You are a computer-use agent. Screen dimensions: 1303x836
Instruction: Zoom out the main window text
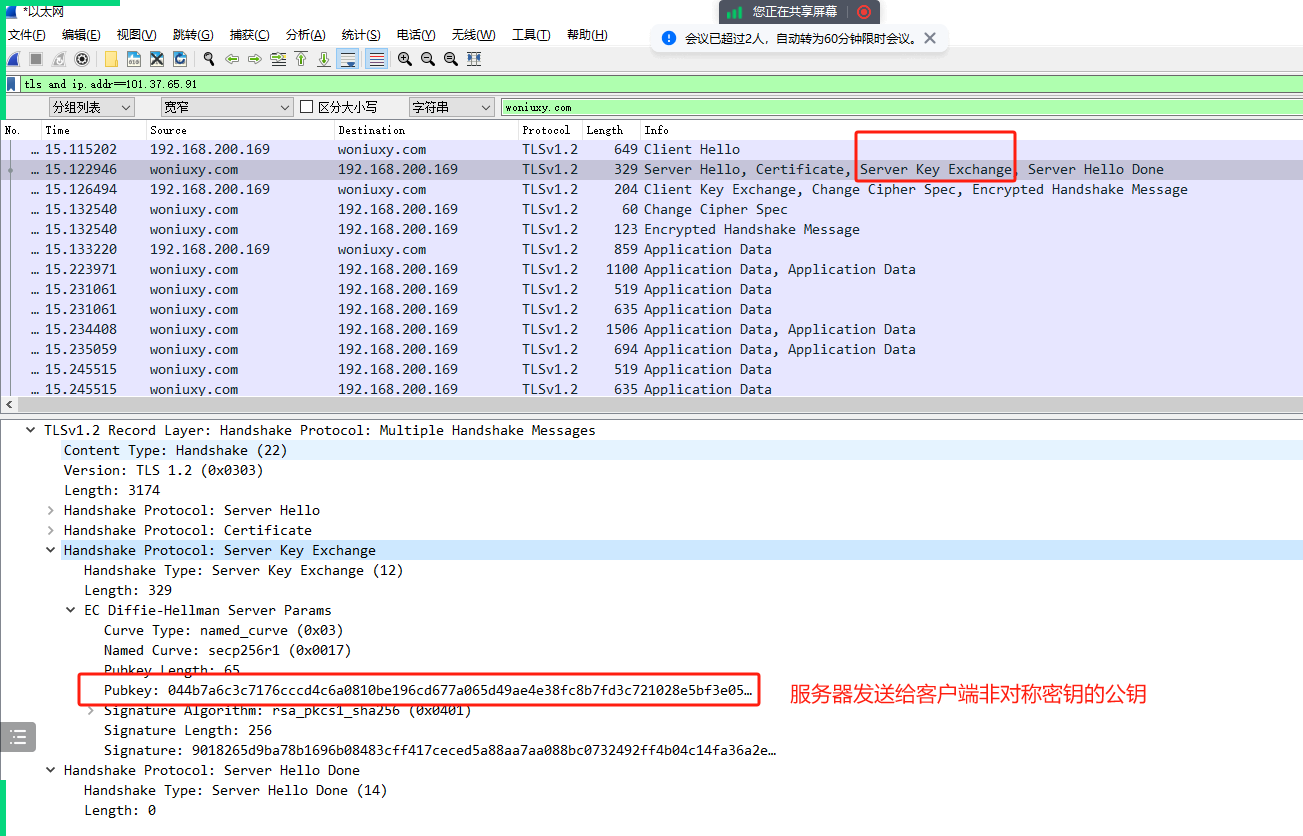click(x=428, y=59)
